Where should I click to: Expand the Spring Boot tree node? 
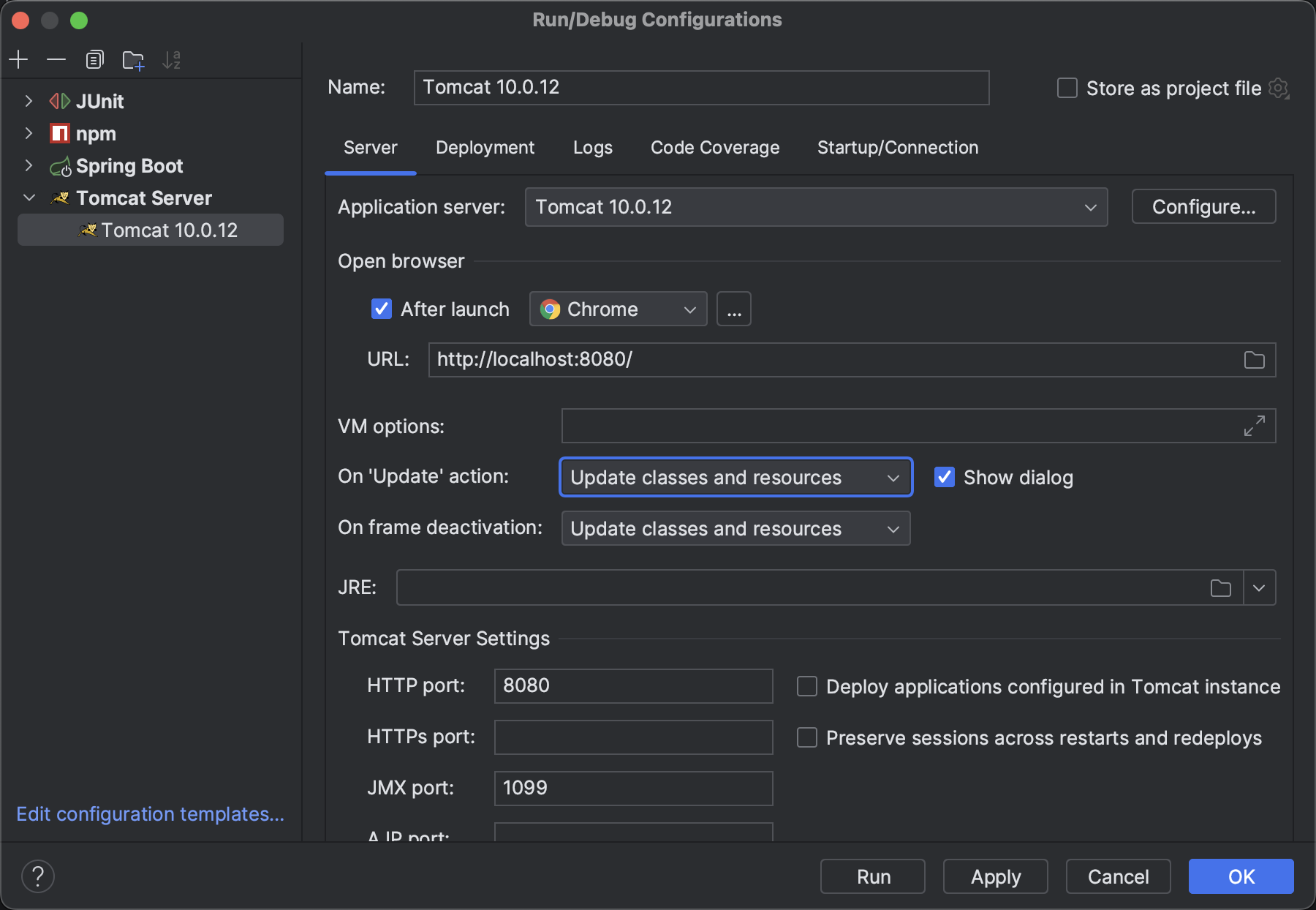29,166
